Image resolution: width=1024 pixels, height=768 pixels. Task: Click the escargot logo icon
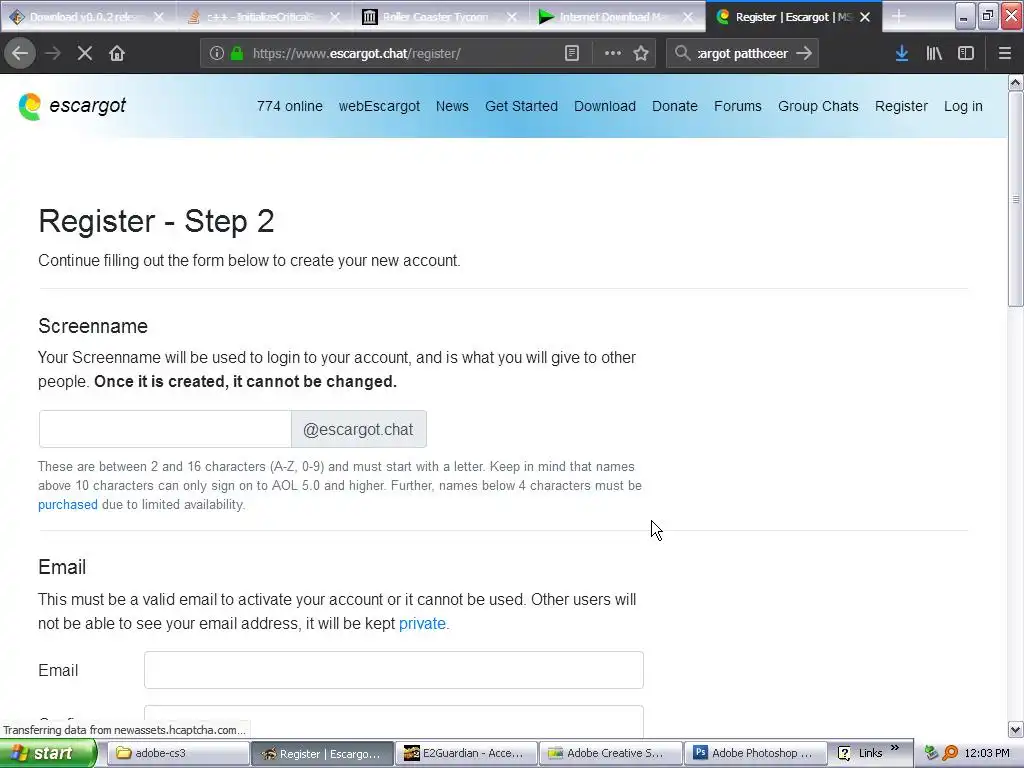tap(29, 106)
